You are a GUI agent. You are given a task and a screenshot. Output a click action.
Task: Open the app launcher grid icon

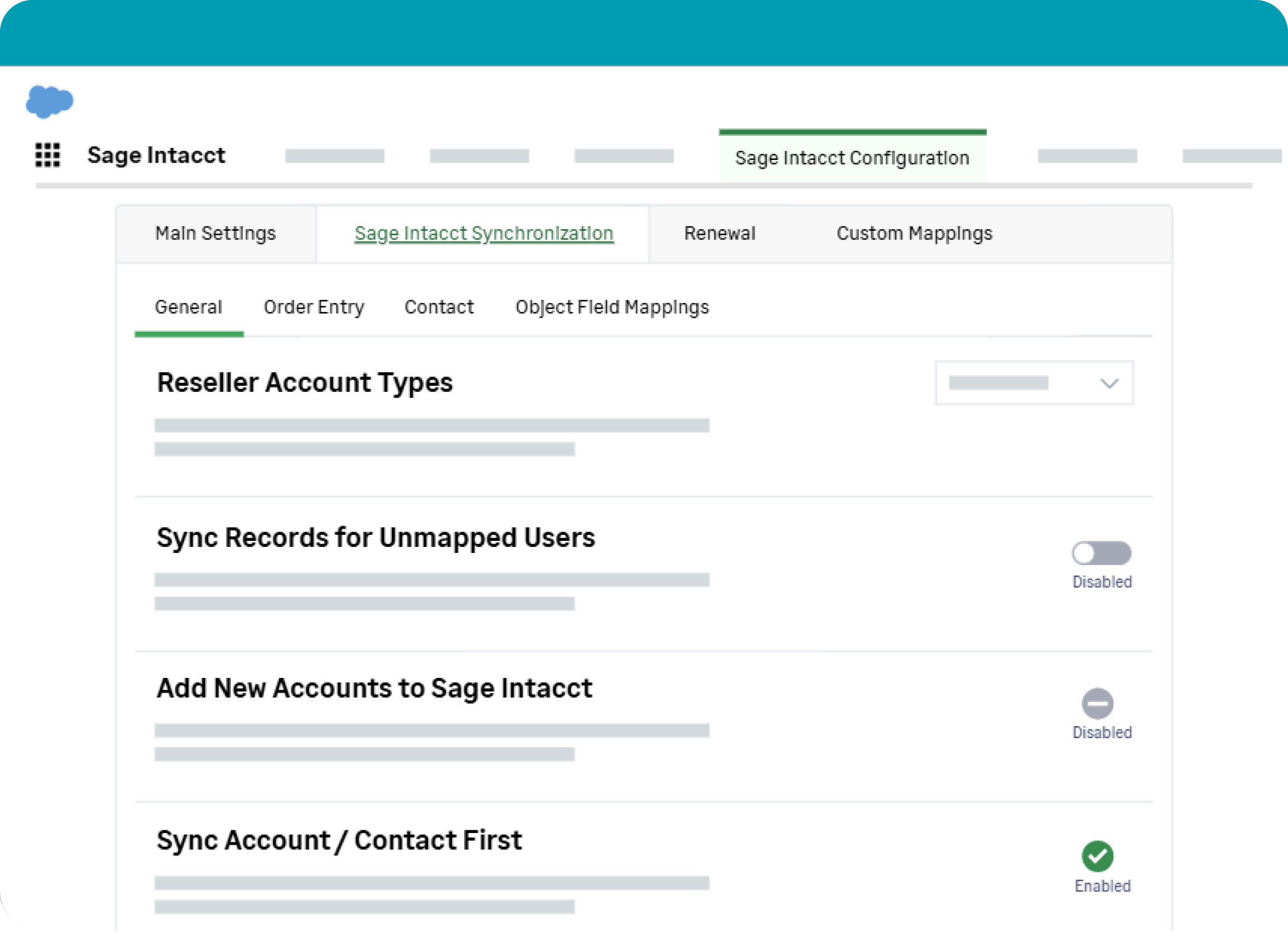coord(48,155)
